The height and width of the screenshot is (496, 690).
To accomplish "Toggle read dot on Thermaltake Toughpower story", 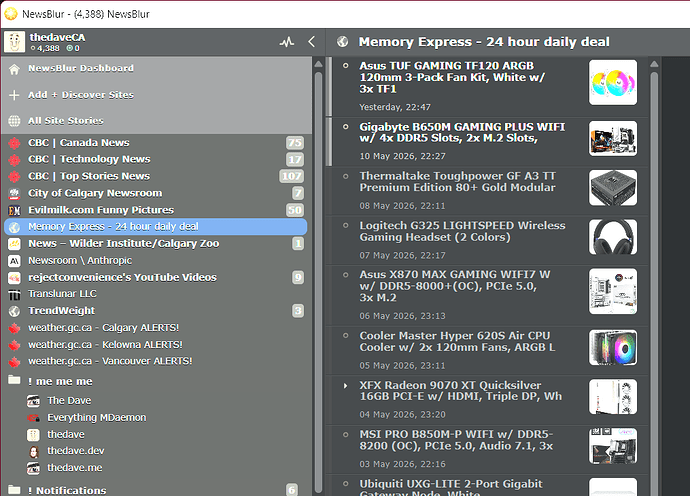I will 345,176.
